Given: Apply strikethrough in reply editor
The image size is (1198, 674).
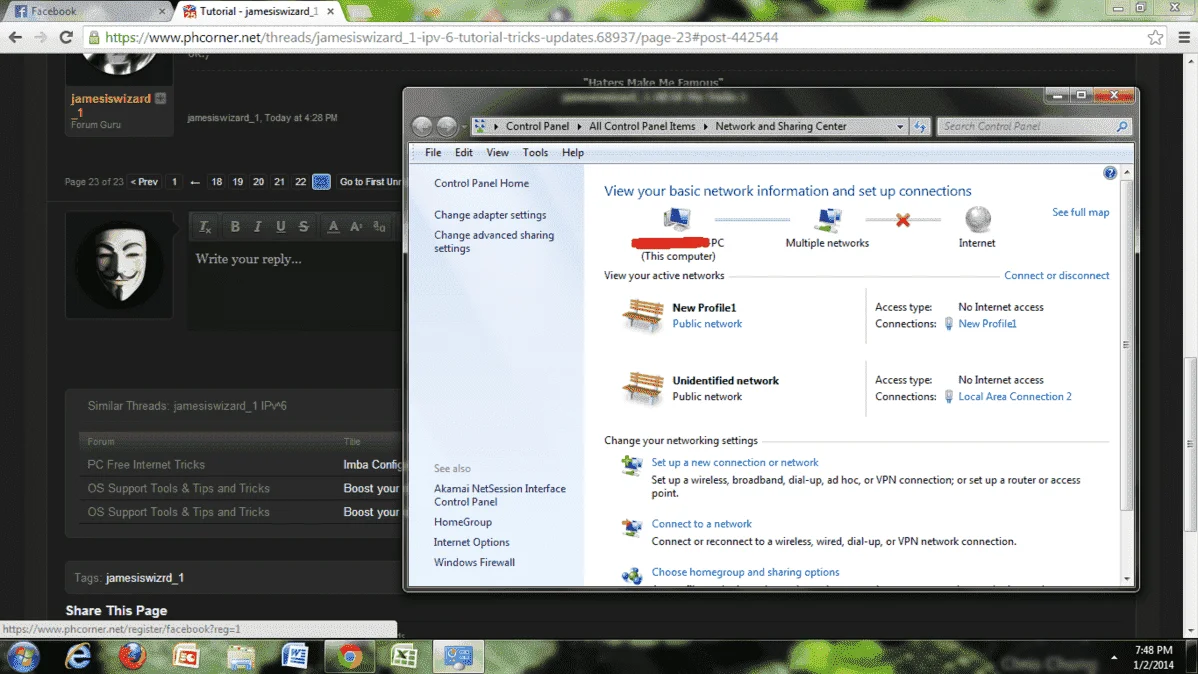Looking at the screenshot, I should tap(303, 226).
